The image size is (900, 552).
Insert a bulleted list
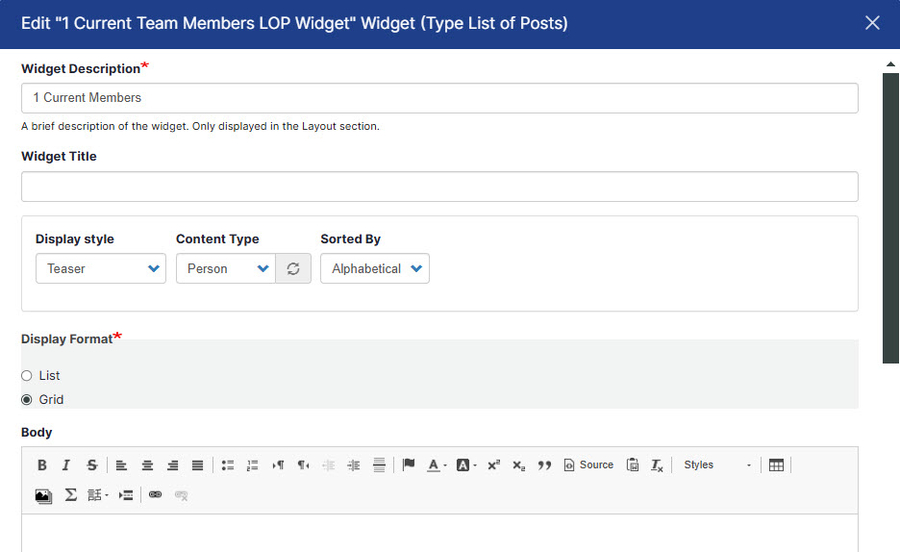pyautogui.click(x=227, y=465)
